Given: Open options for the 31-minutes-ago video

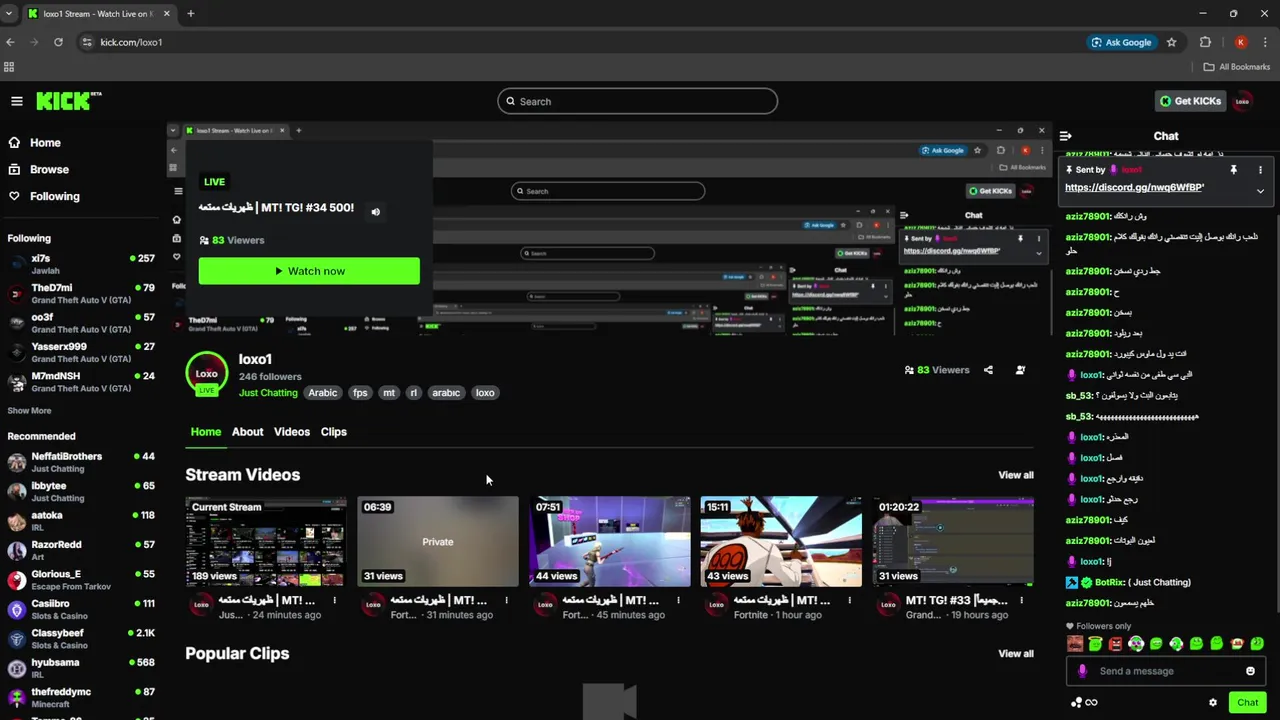Looking at the screenshot, I should [x=507, y=601].
